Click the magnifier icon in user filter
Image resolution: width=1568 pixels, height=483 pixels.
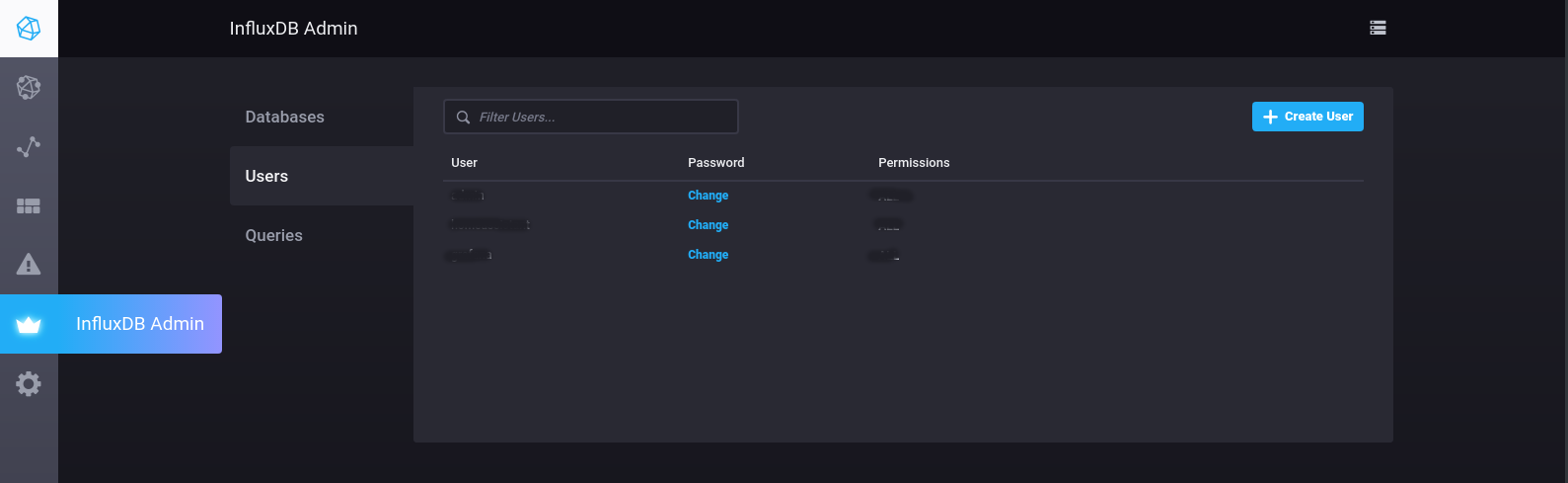coord(463,118)
